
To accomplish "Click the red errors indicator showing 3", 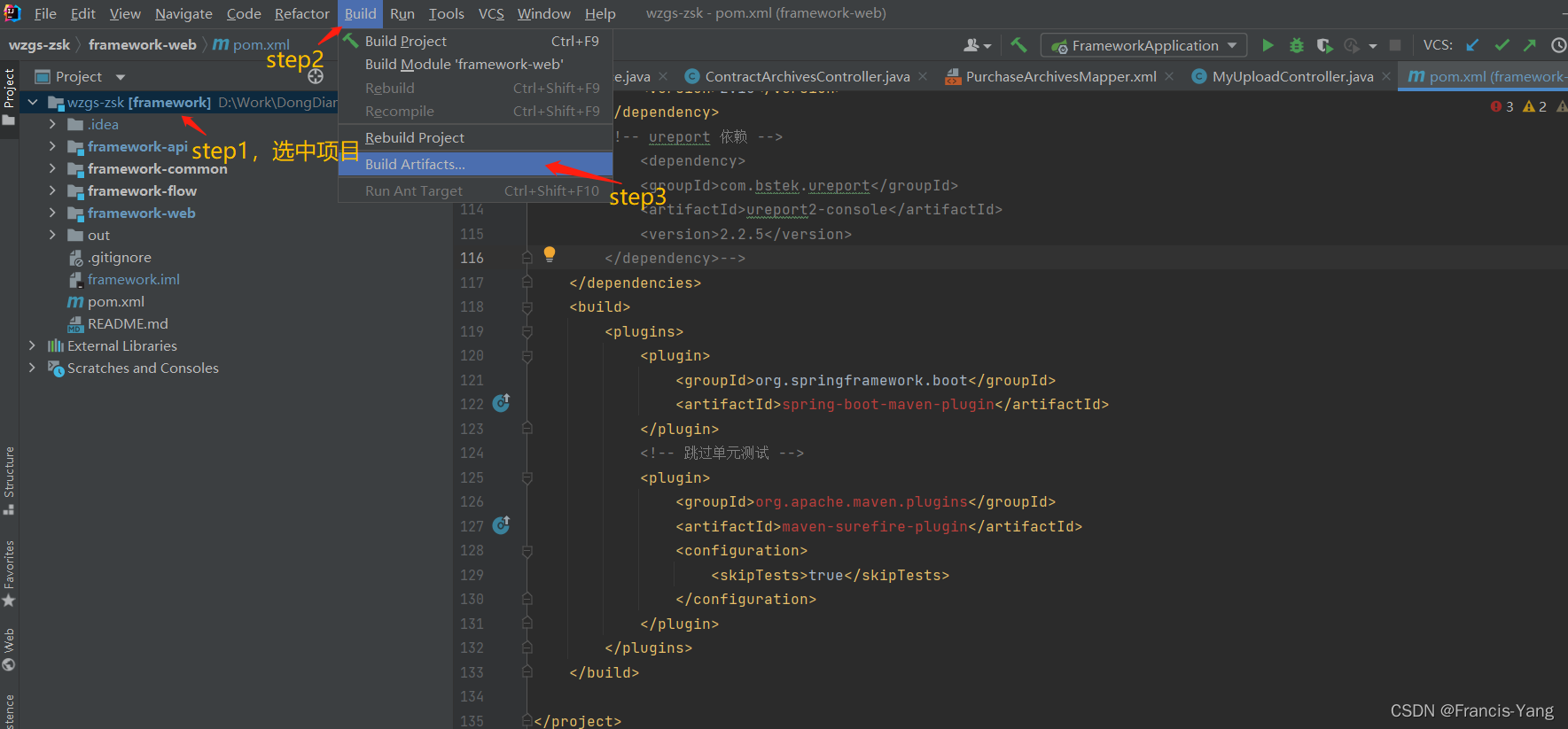I will [x=1502, y=106].
